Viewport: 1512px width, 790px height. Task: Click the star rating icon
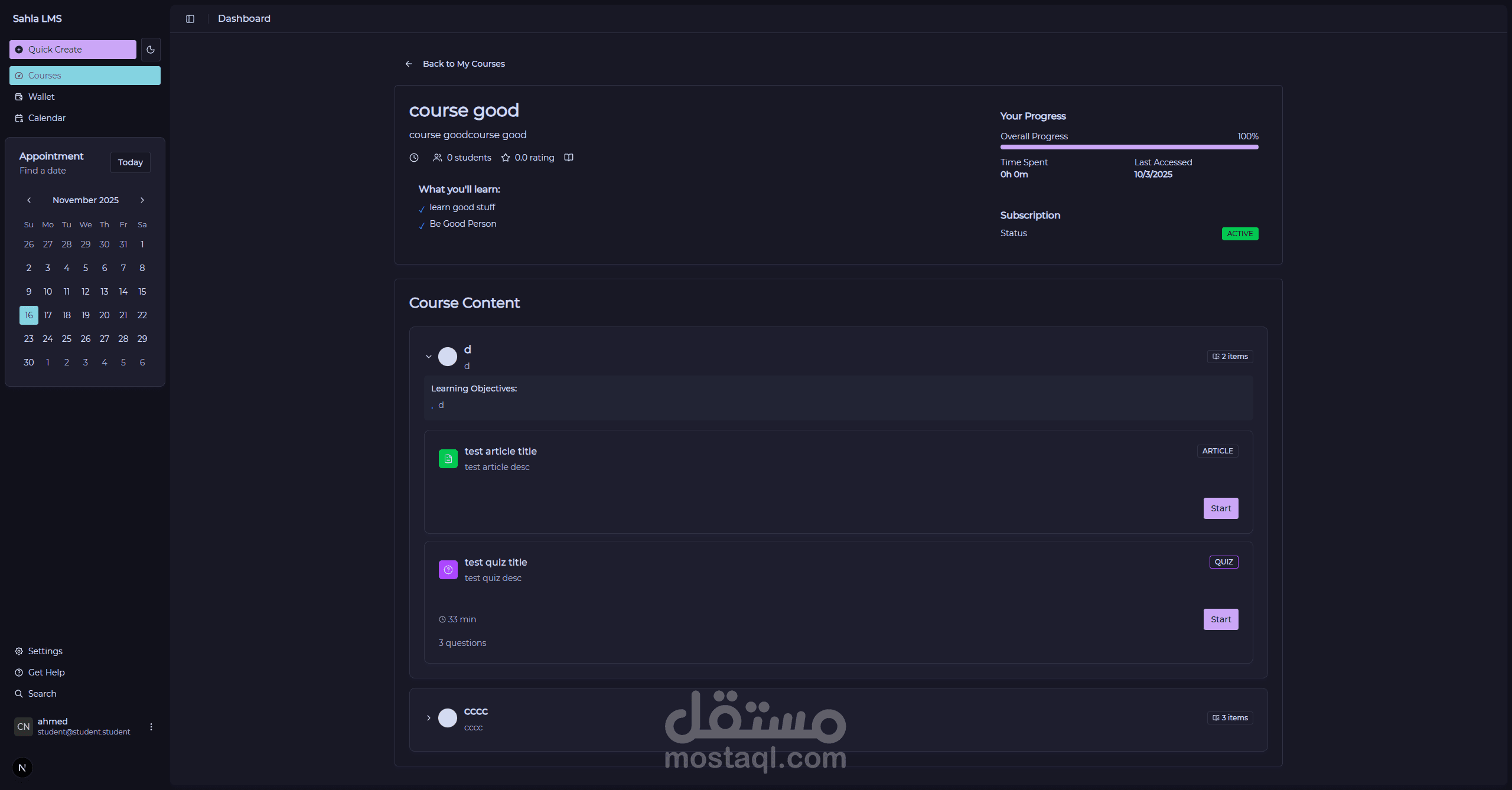(506, 158)
